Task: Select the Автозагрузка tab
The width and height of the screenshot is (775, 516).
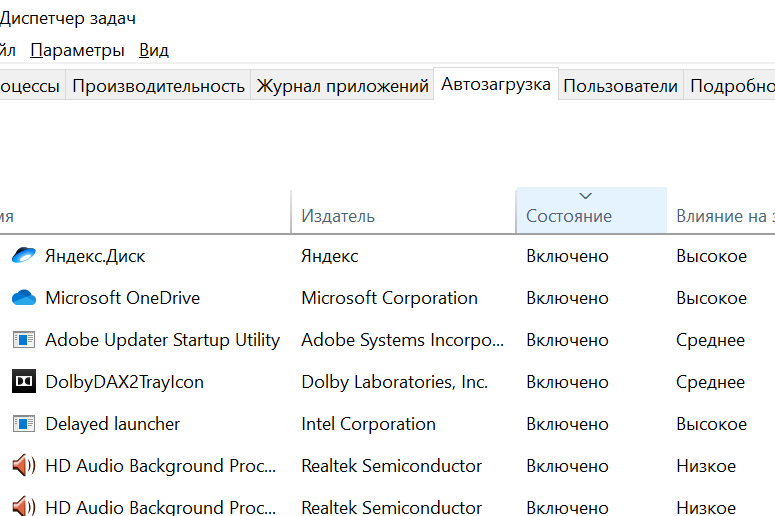Action: (496, 84)
